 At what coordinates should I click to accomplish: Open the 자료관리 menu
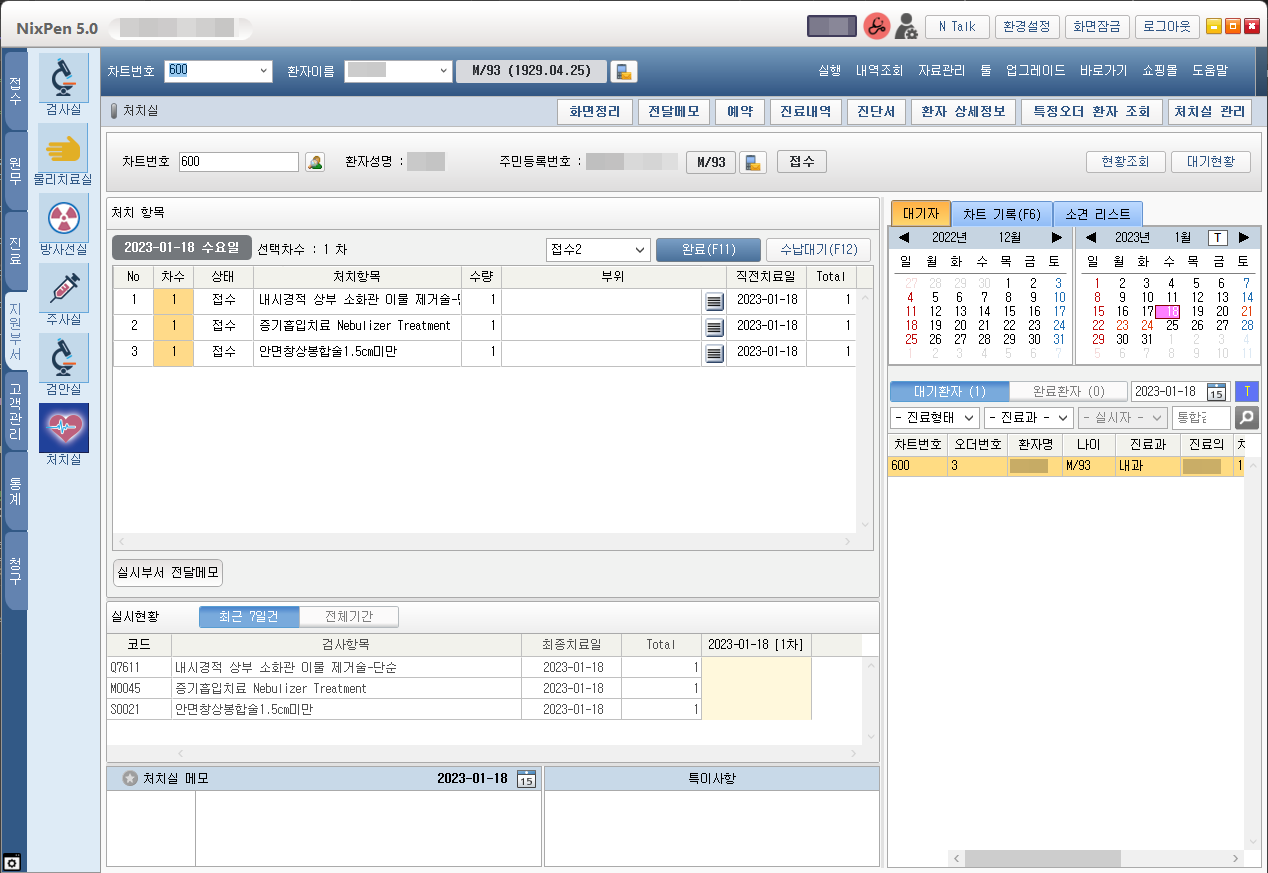pyautogui.click(x=941, y=71)
